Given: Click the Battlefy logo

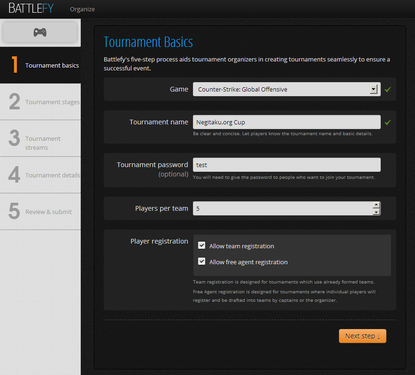Looking at the screenshot, I should [x=31, y=8].
